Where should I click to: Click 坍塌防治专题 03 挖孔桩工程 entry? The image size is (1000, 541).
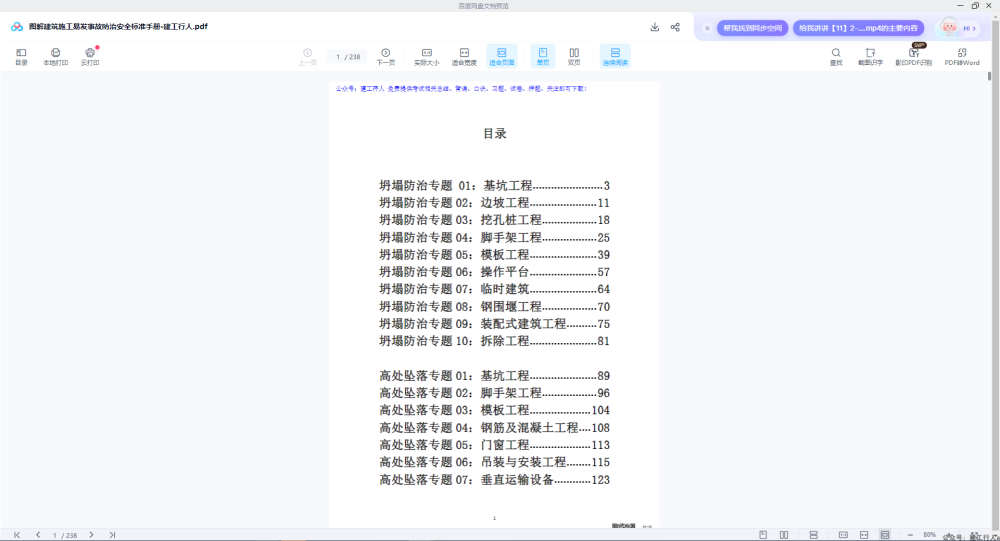coord(494,220)
